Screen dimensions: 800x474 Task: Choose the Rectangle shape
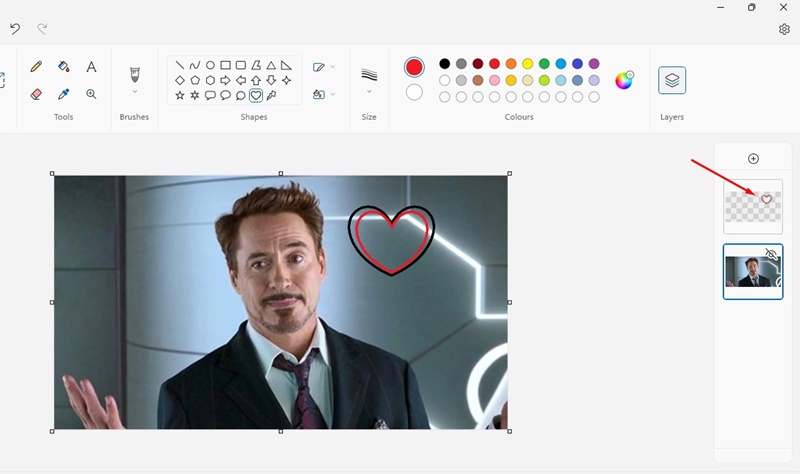click(226, 65)
